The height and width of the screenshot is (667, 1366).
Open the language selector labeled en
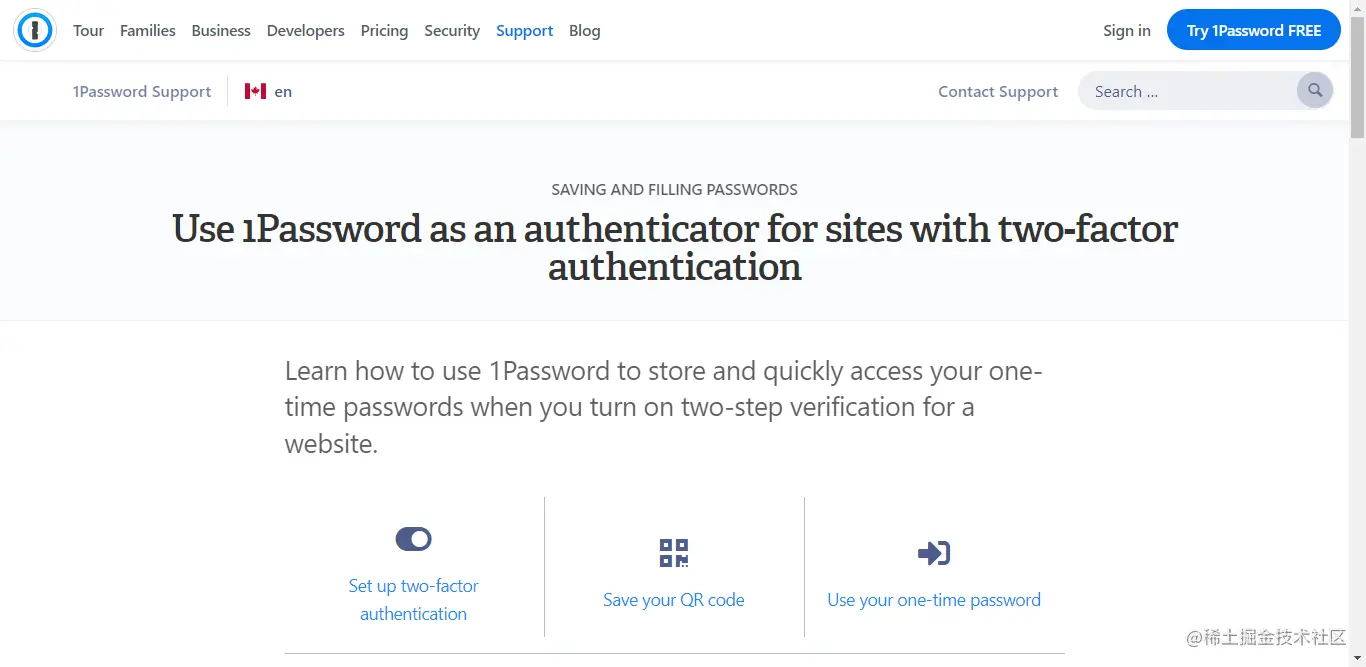pos(283,91)
